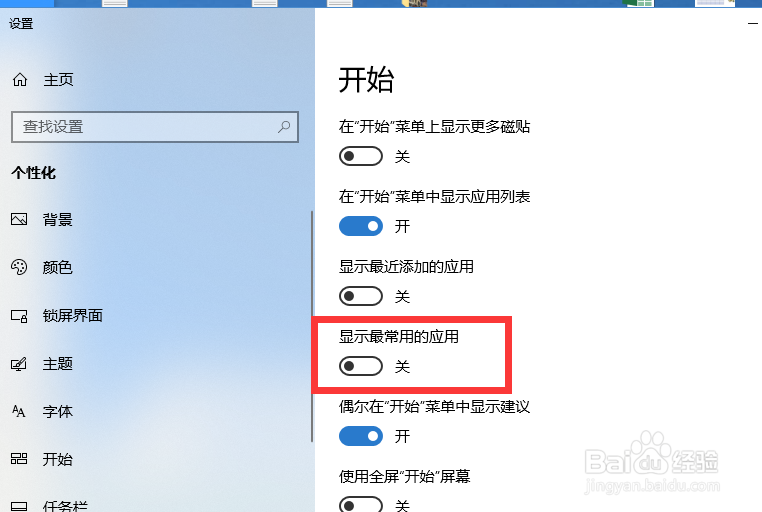This screenshot has width=762, height=512.
Task: Click the sidebar vertical scrollbar
Action: (312, 326)
